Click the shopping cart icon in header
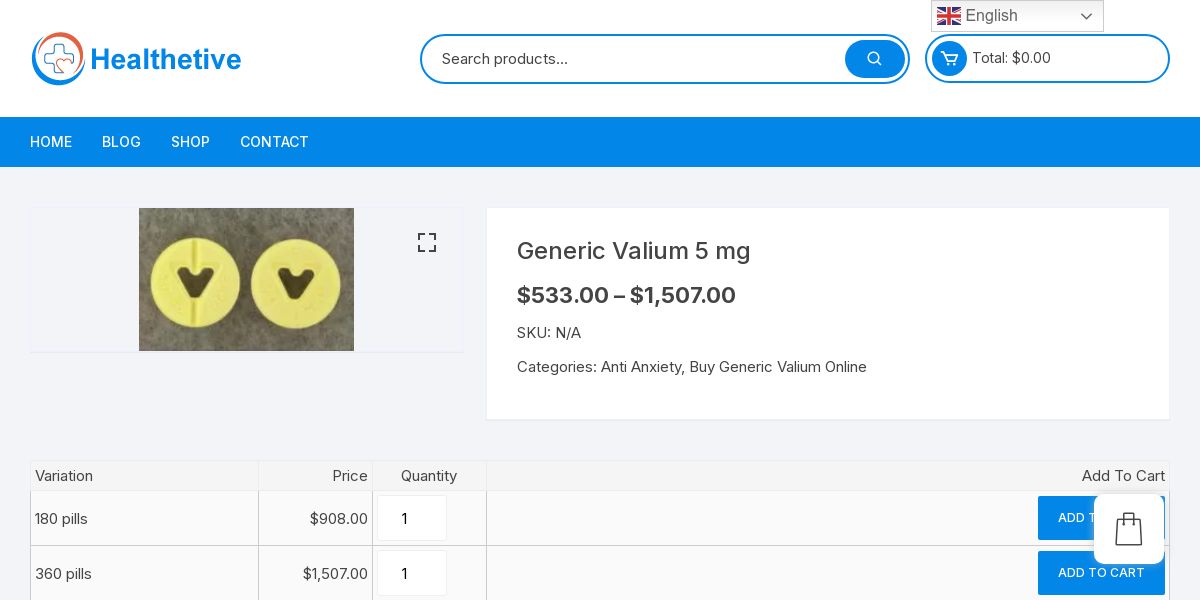This screenshot has height=600, width=1200. (x=949, y=58)
